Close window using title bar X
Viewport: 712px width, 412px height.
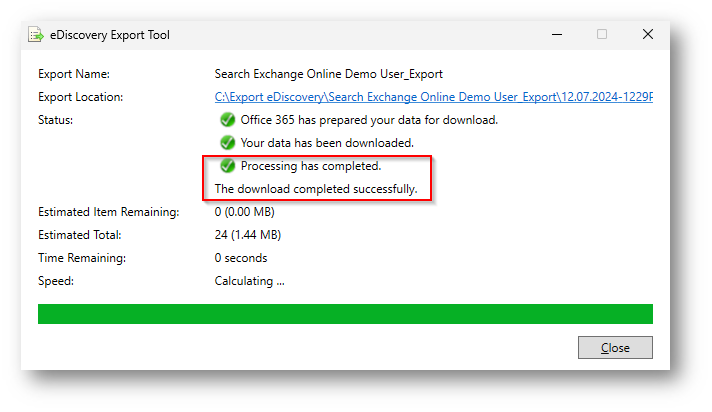[648, 34]
